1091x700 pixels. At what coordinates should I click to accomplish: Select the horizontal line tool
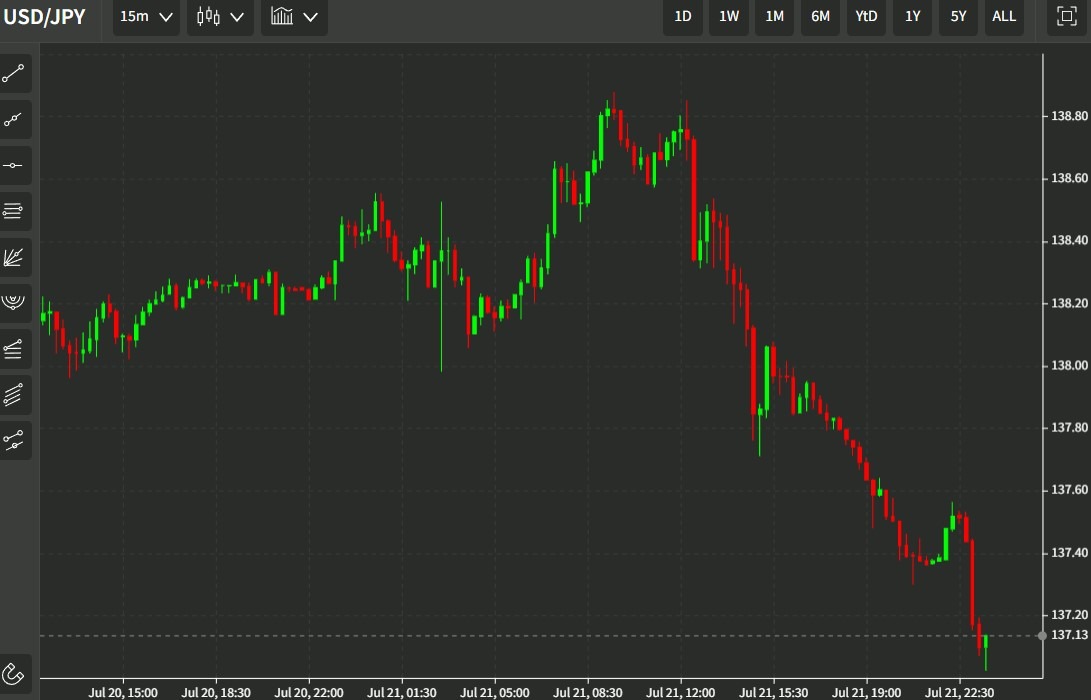coord(13,166)
